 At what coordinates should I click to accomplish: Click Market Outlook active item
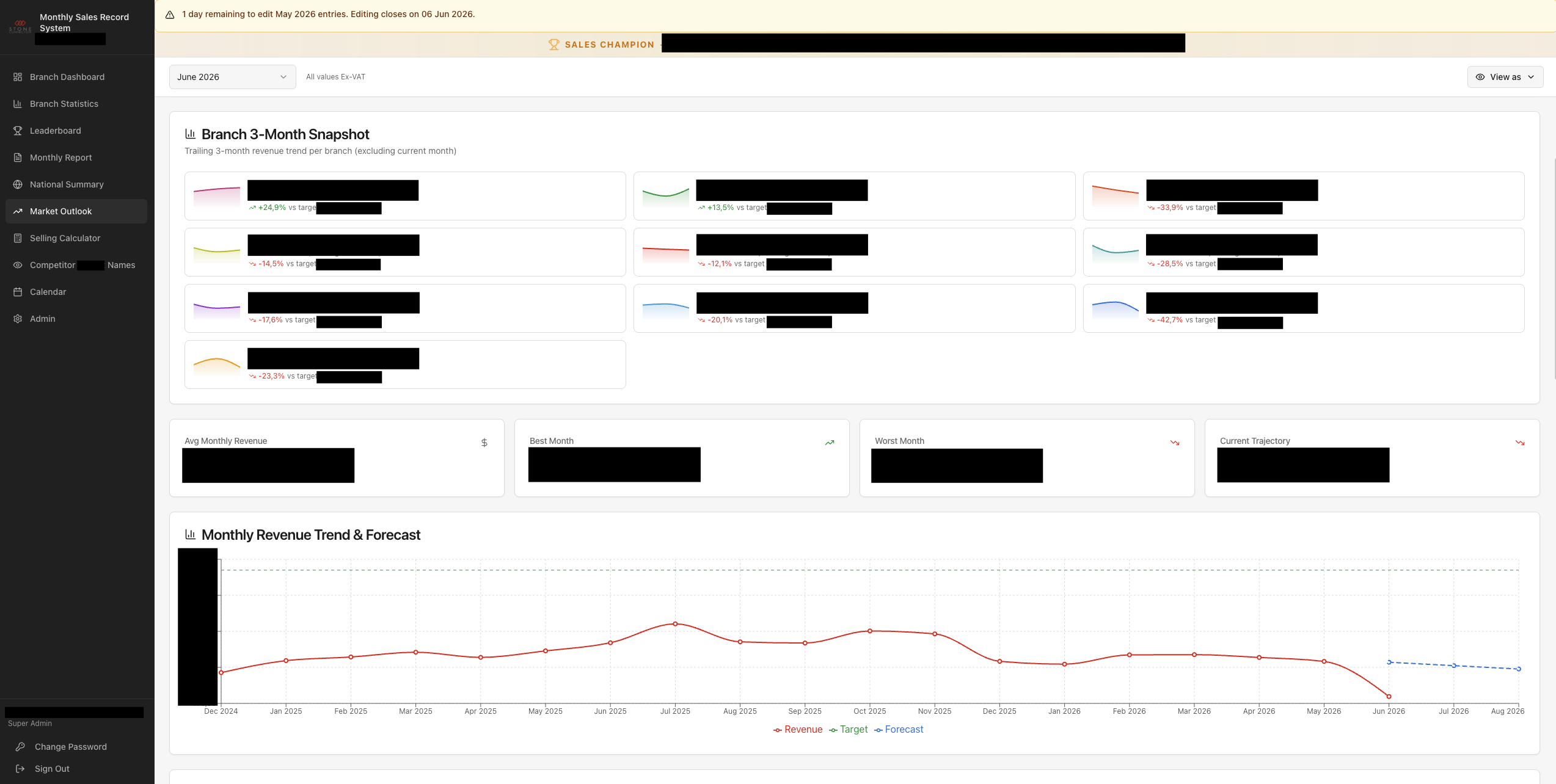76,211
